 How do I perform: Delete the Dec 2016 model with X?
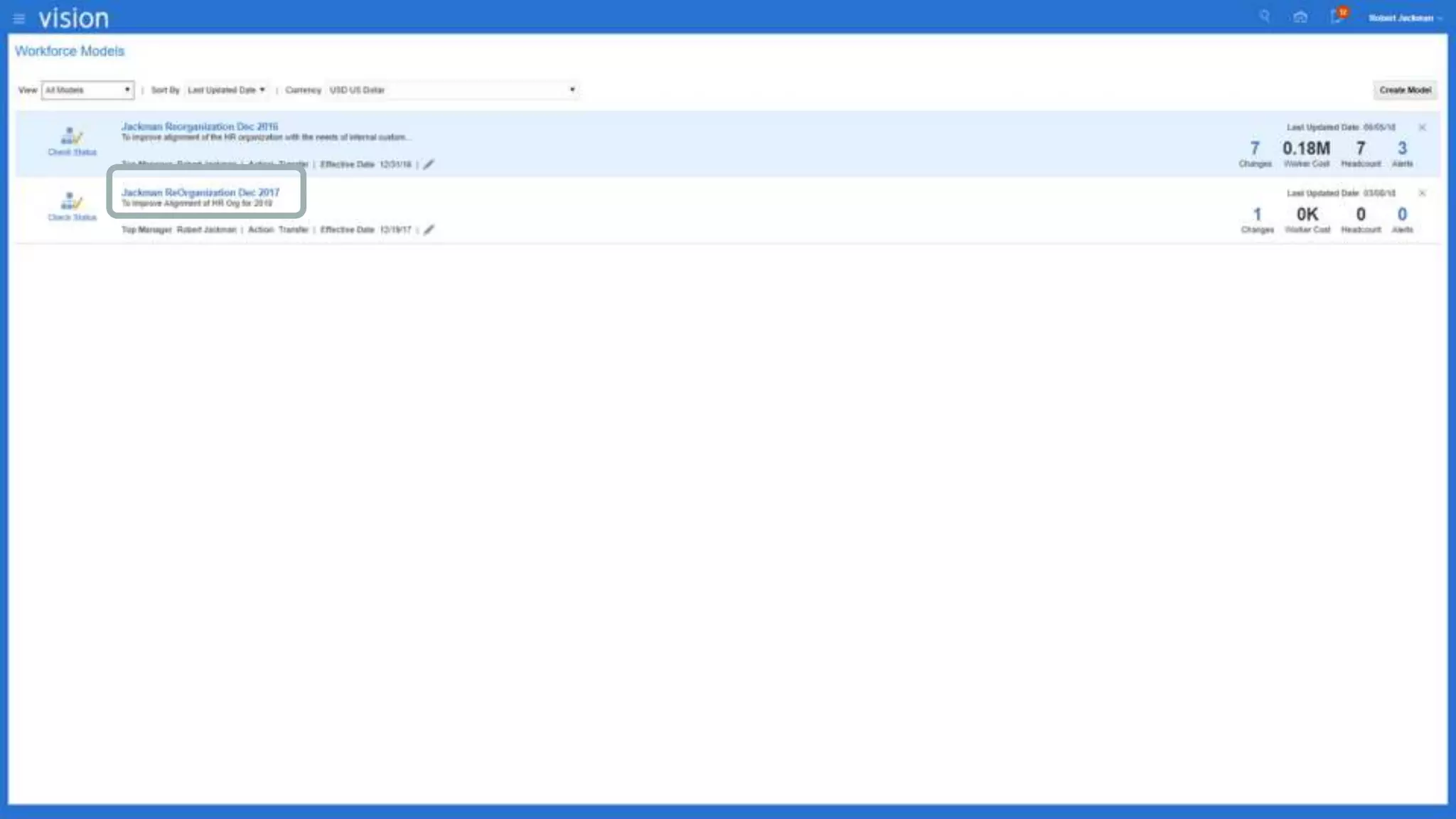(x=1422, y=128)
